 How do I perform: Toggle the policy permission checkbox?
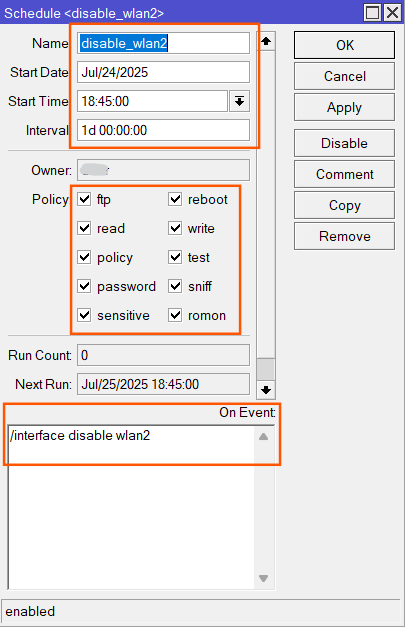tap(84, 257)
